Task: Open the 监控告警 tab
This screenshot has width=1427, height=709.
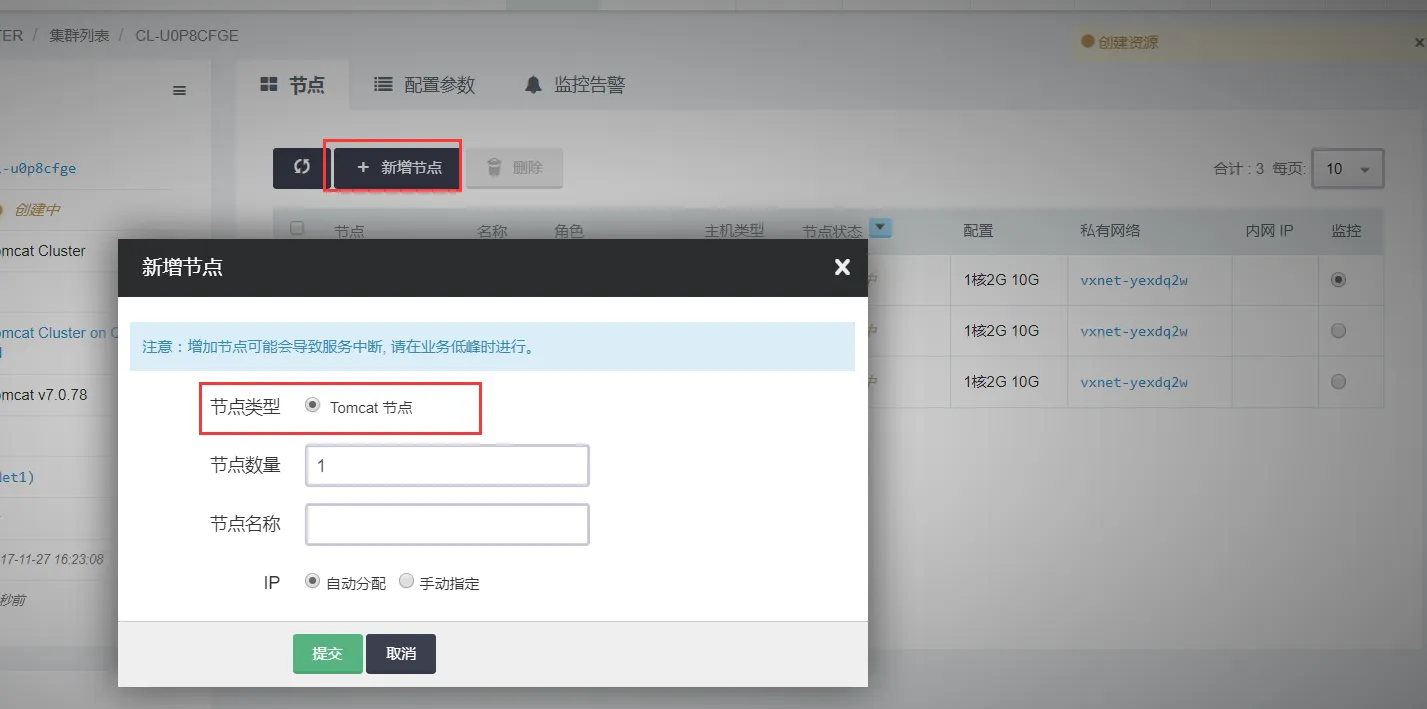Action: pyautogui.click(x=574, y=85)
